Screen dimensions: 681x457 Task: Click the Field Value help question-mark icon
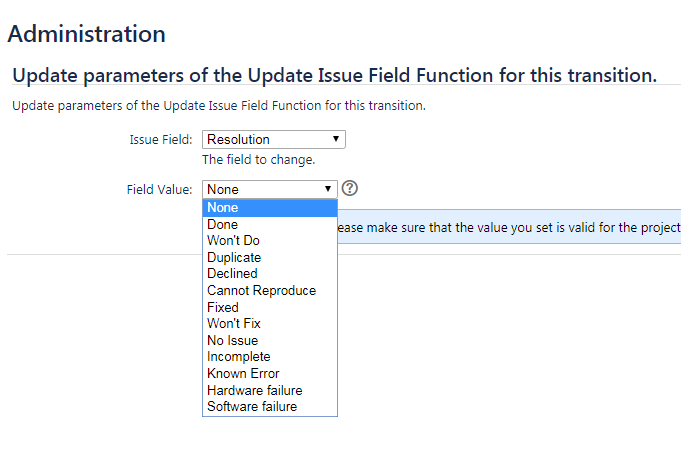[350, 189]
